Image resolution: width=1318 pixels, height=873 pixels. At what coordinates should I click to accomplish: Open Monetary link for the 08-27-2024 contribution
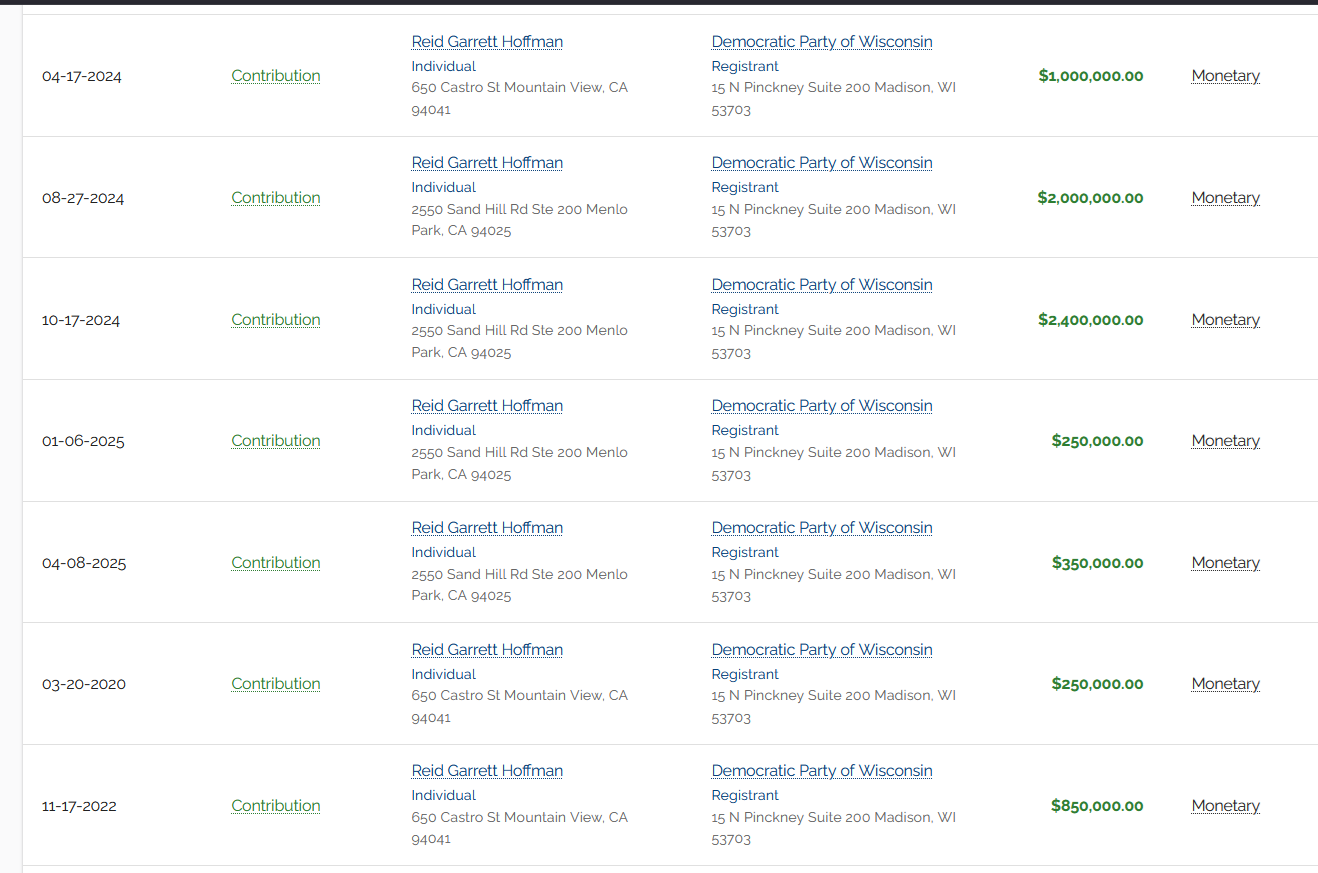[1225, 198]
